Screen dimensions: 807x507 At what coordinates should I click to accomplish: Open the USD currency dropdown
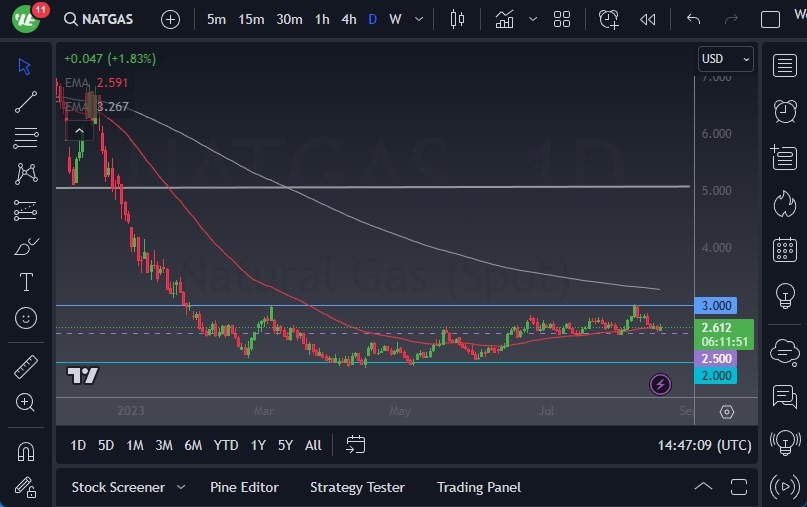pos(725,59)
